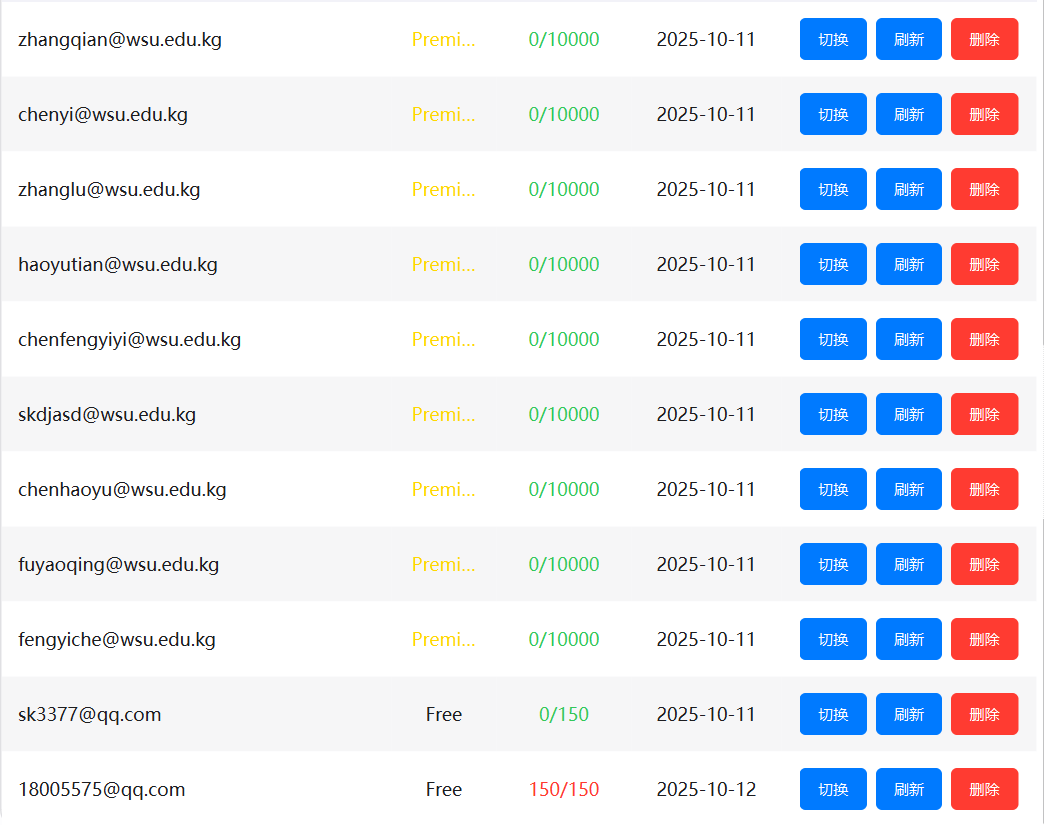
Task: Click the red 150/150 usage value
Action: pos(563,789)
